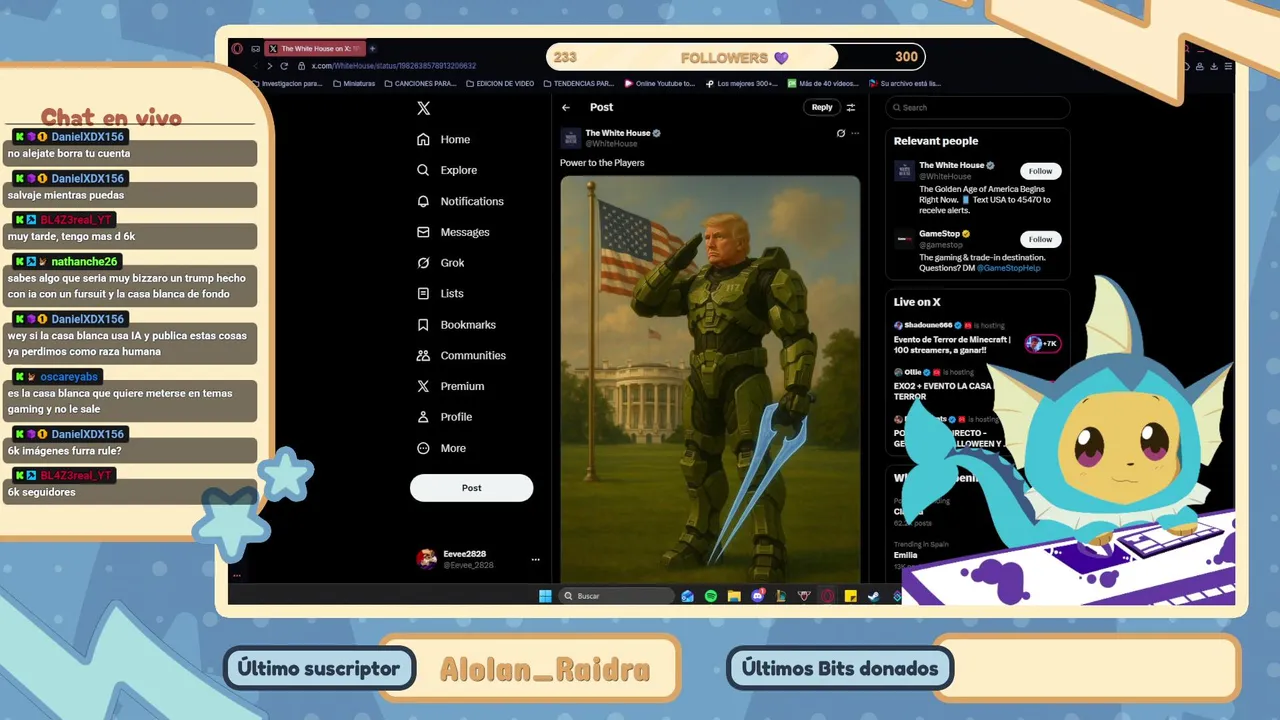This screenshot has height=720, width=1280.
Task: Click the Communities people icon
Action: (x=423, y=355)
